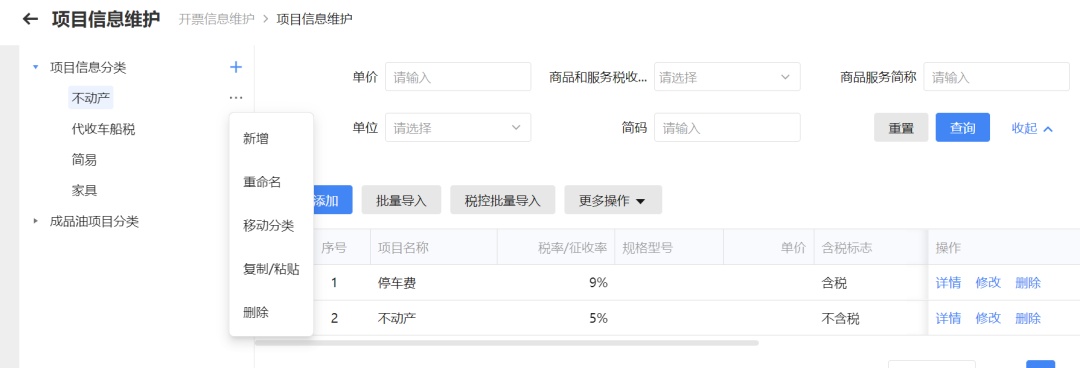Screen dimensions: 1080x368
Task: Click the back arrow beside 项目信息维护
Action: coord(30,19)
